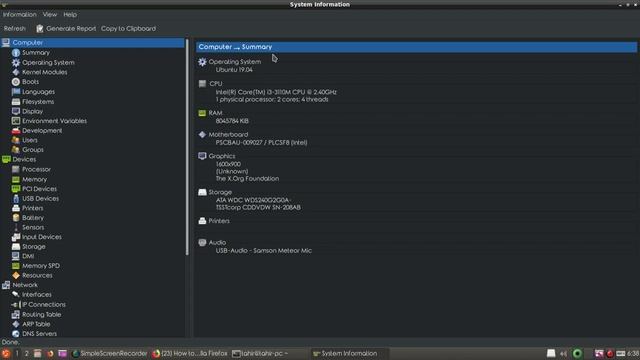640x360 pixels.
Task: Click the Memory SPD icon
Action: click(16, 266)
